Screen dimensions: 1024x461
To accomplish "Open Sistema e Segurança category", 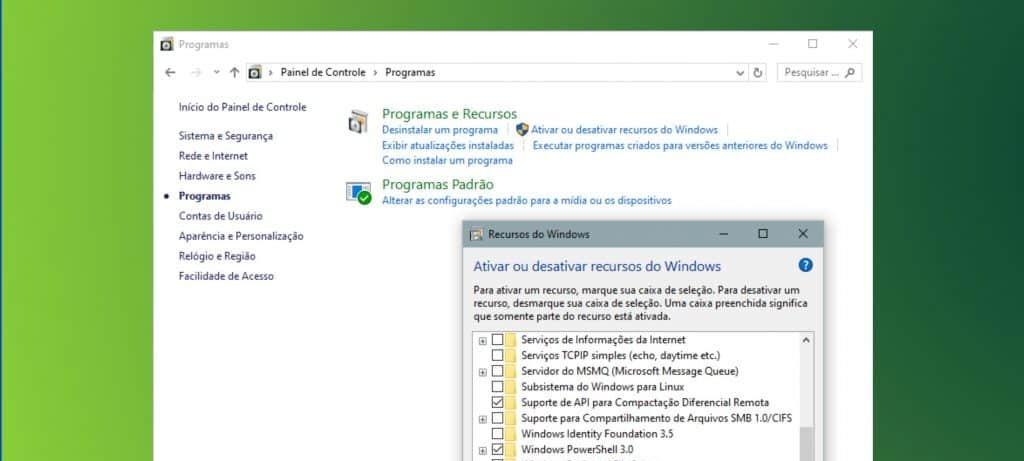I will (225, 136).
